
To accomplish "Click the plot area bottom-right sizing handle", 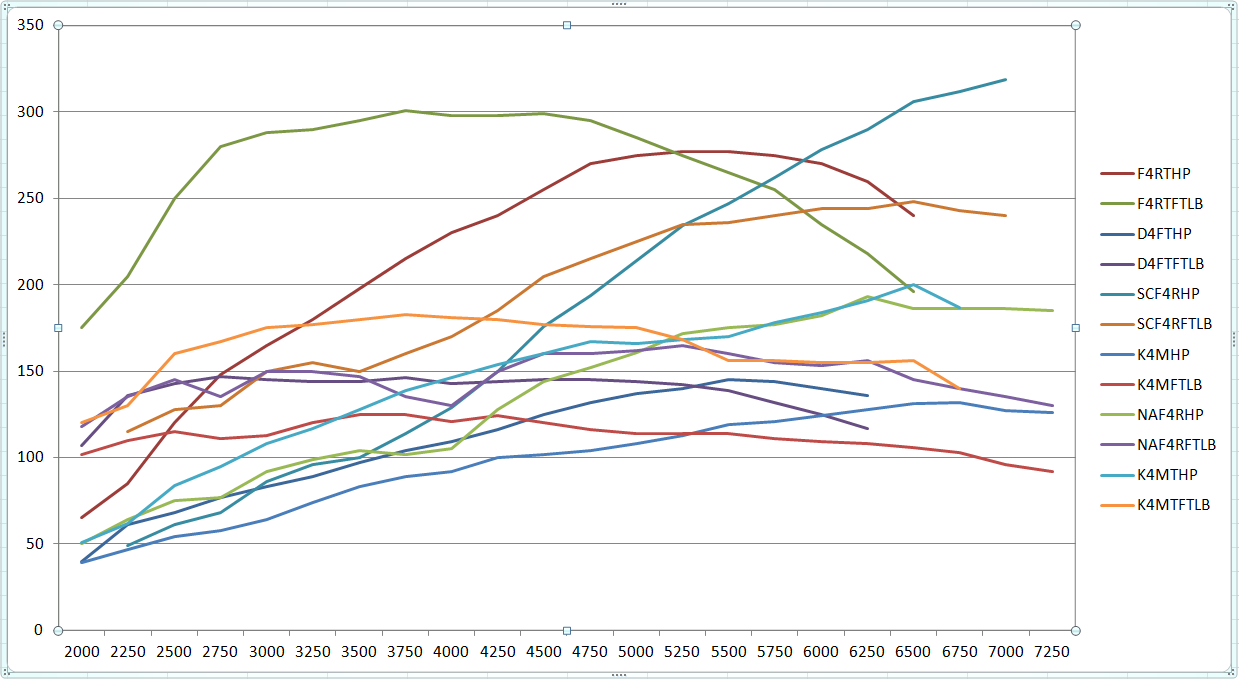I will [1076, 631].
